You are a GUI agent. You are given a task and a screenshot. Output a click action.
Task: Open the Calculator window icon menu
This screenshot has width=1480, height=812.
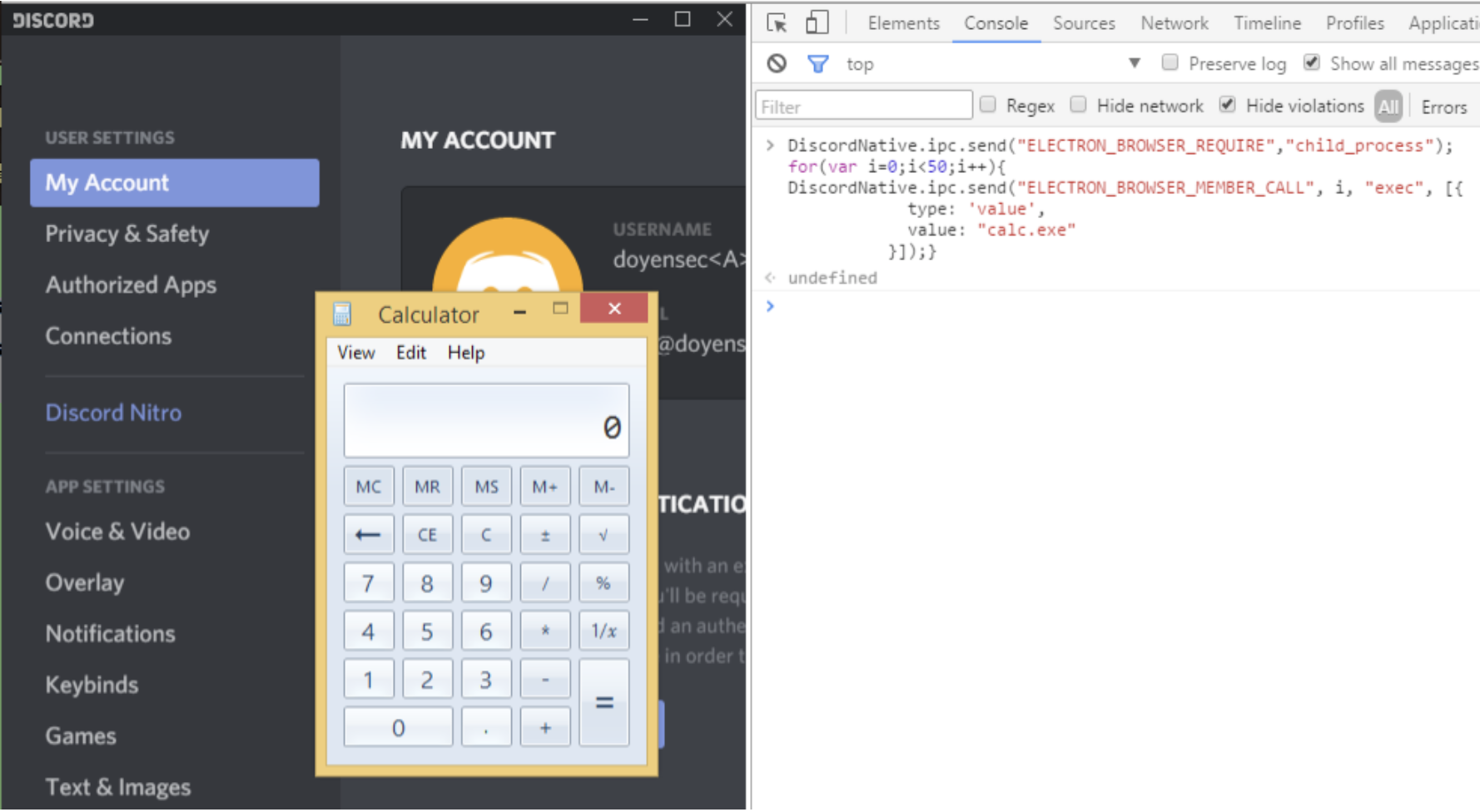coord(342,314)
